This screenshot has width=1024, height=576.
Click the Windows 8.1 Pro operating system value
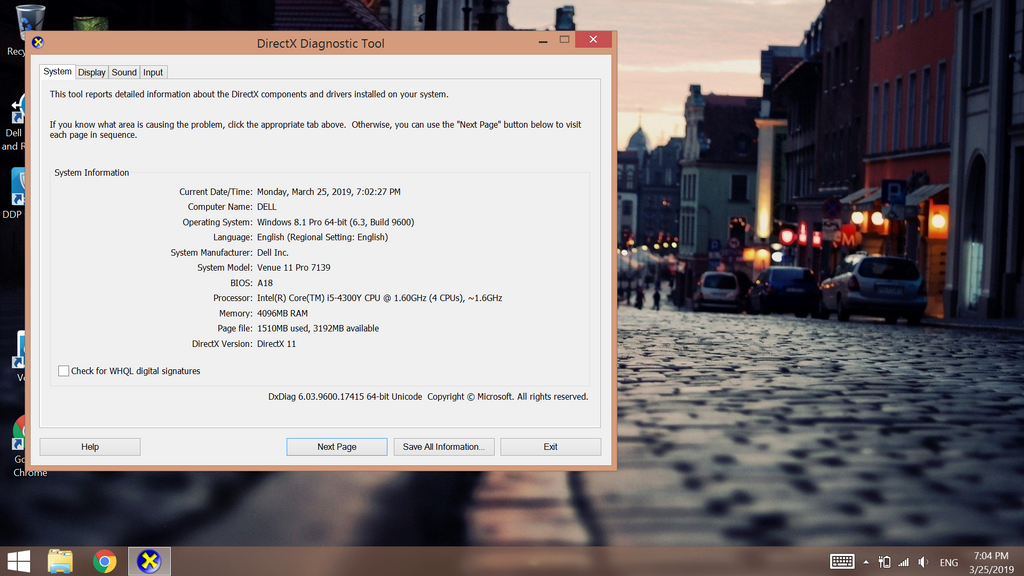pos(336,222)
